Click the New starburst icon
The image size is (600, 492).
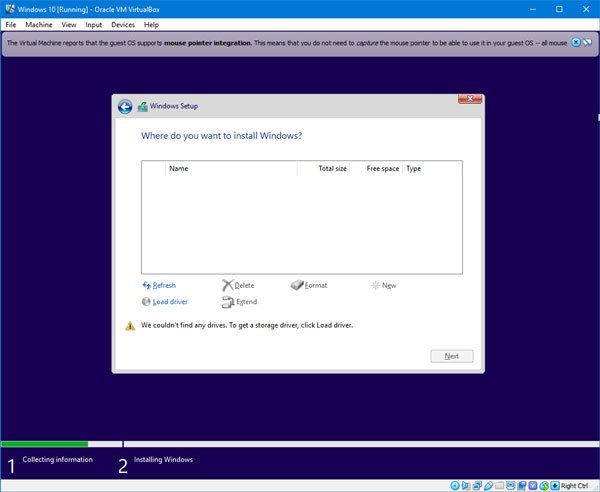point(375,285)
